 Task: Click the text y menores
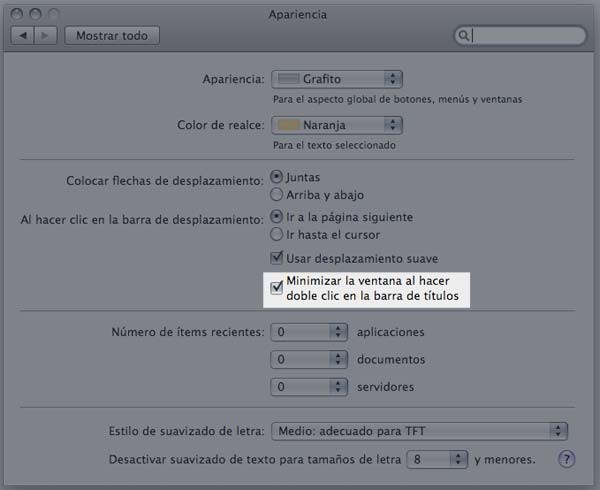click(x=505, y=459)
